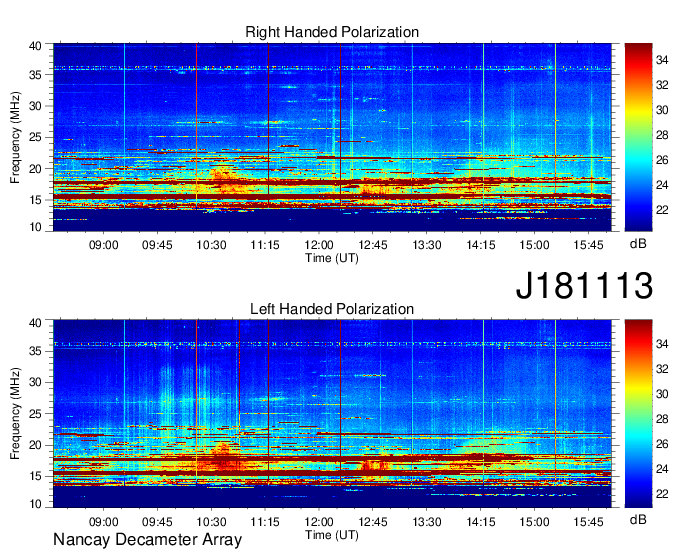
Task: Click the "12:00" tick under the right-handed plot
Action: (319, 245)
